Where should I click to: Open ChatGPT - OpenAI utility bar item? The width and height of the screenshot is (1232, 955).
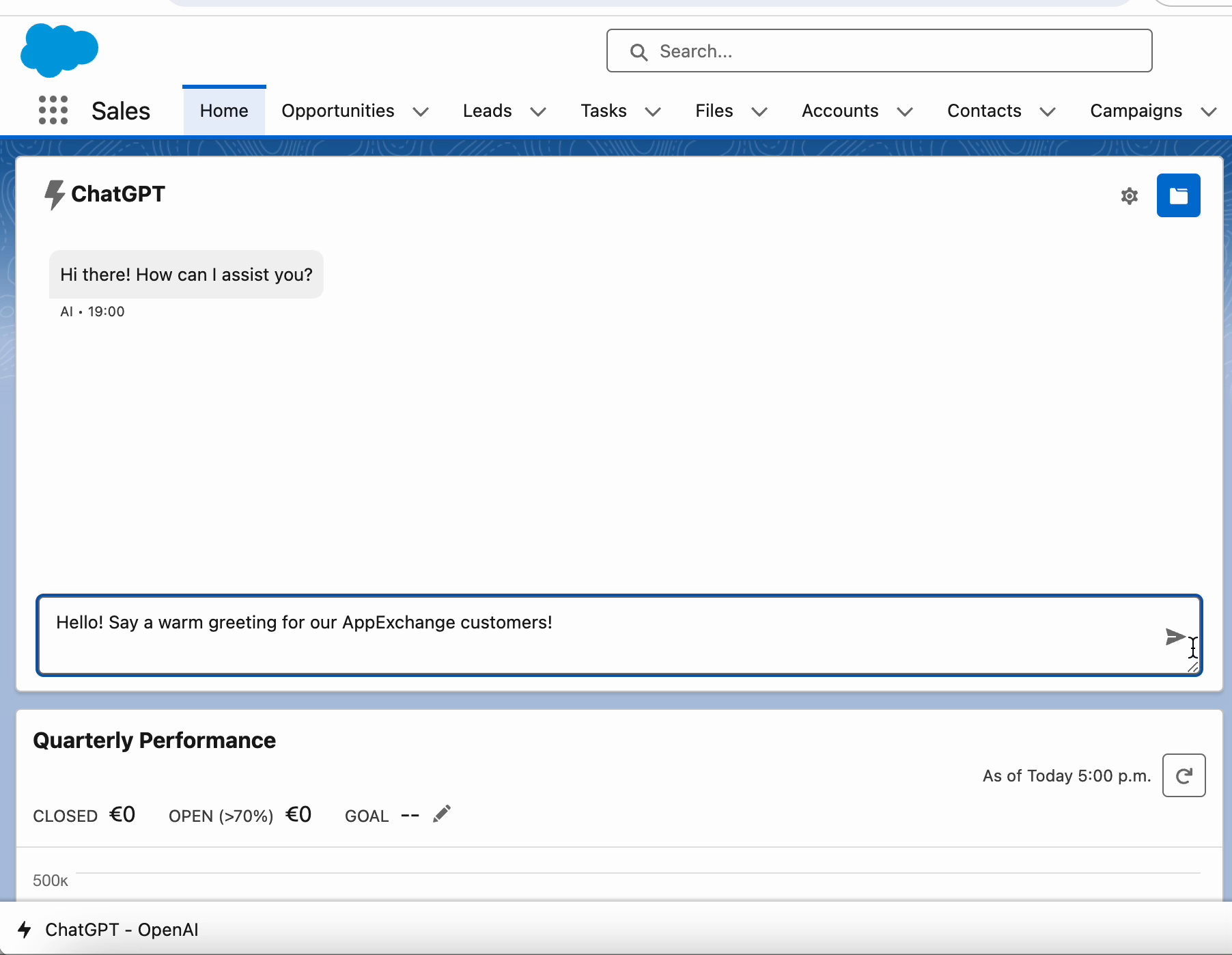[x=108, y=929]
